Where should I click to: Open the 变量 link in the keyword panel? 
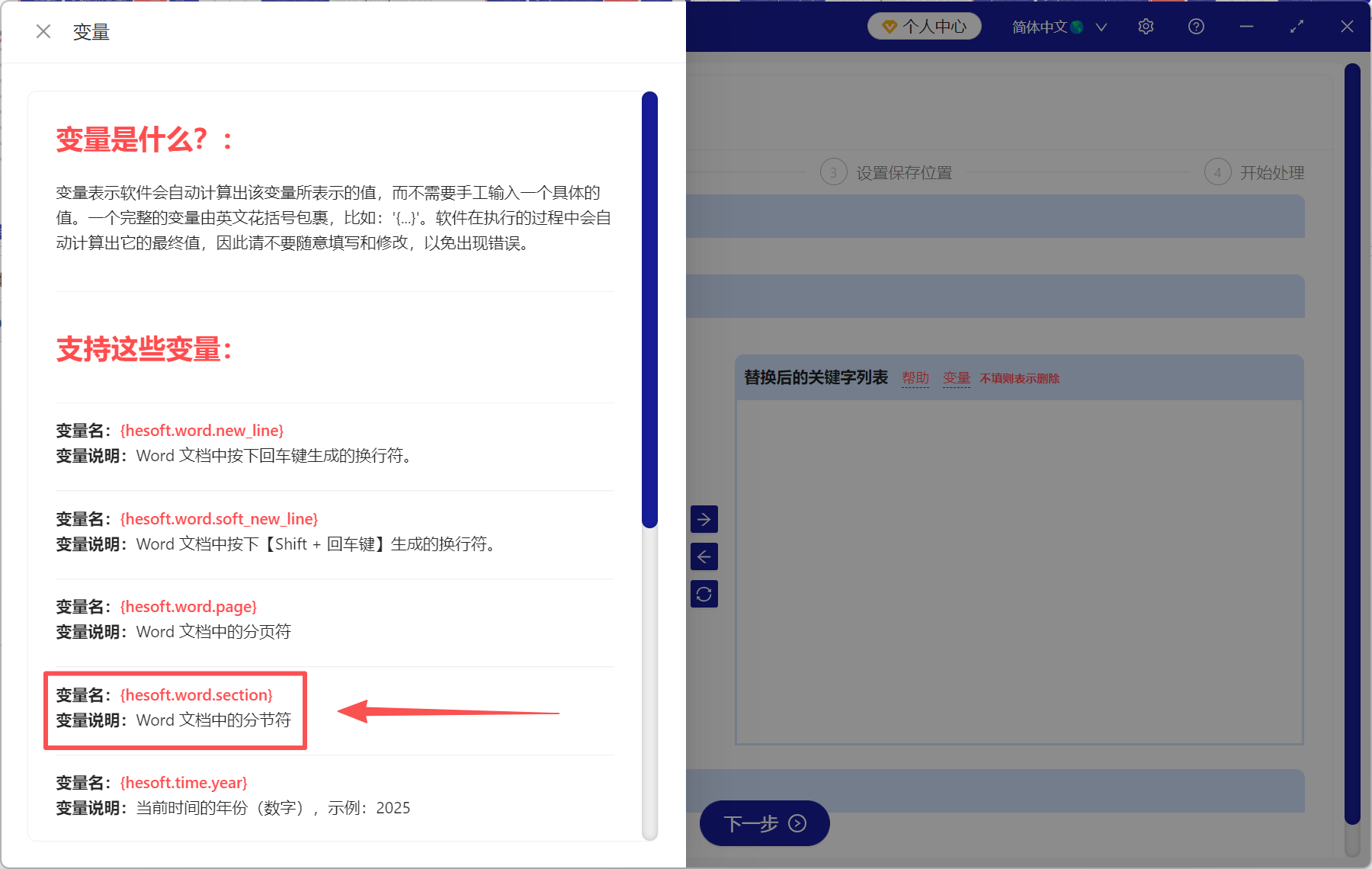(957, 377)
